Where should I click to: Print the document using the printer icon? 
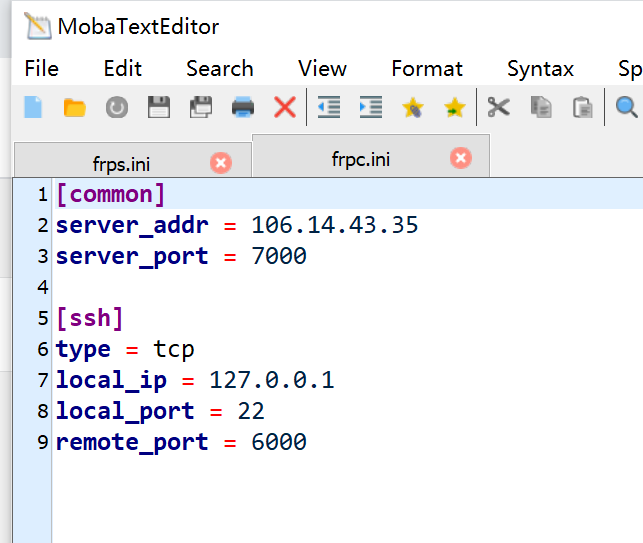tap(243, 107)
